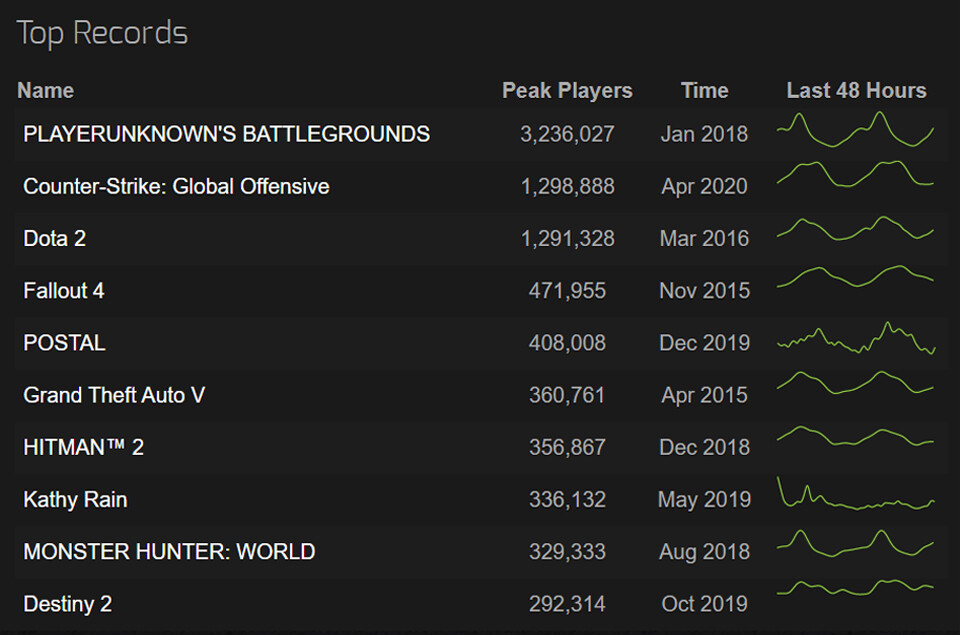Open Dota 2 stats page
The width and height of the screenshot is (960, 635).
(54, 238)
